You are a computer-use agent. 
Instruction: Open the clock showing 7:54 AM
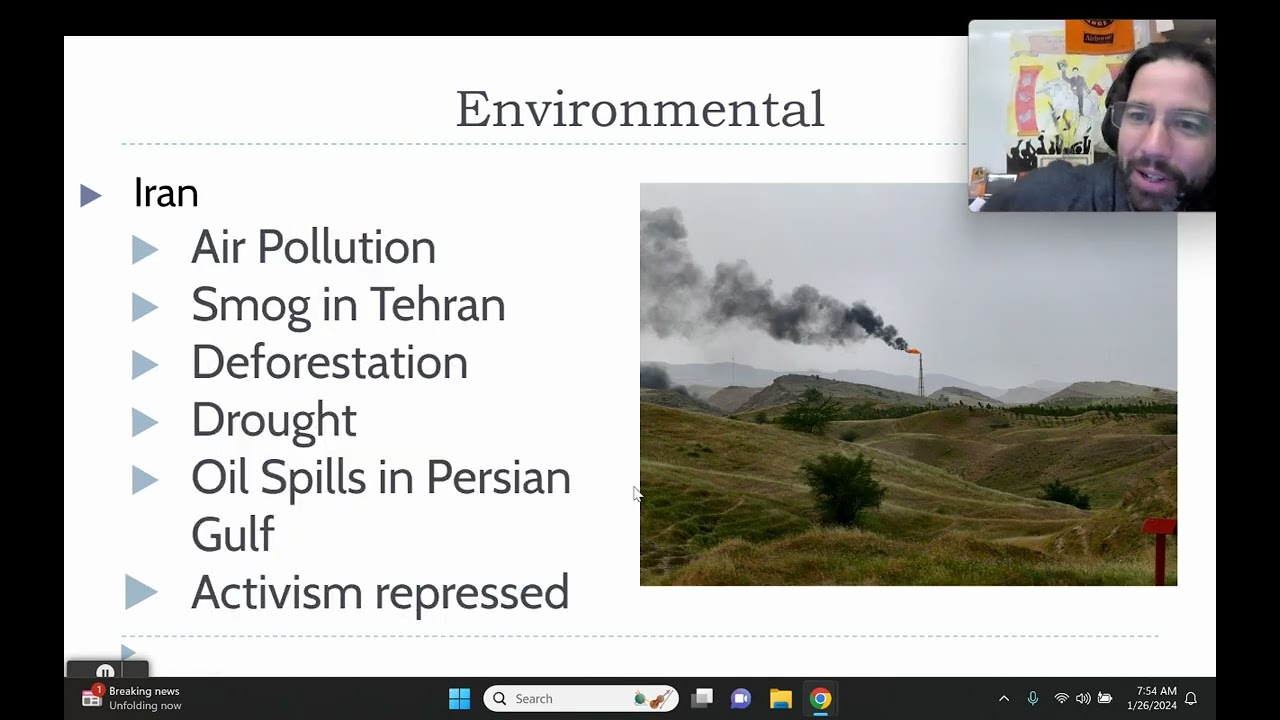click(1152, 698)
